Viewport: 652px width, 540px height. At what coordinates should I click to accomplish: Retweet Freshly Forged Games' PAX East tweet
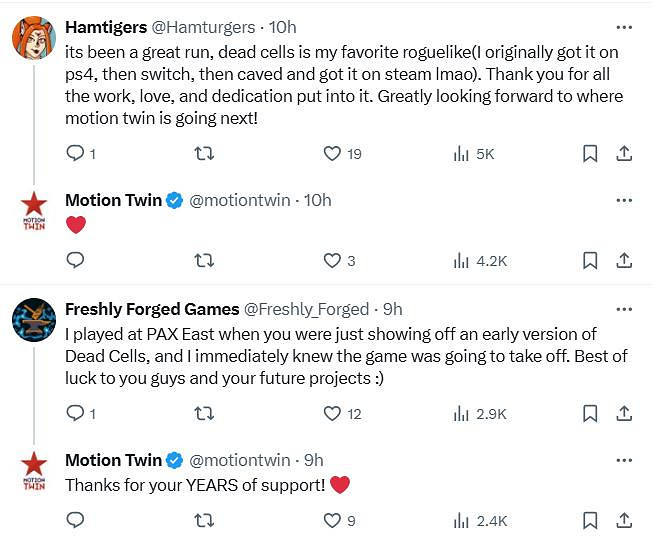[204, 413]
